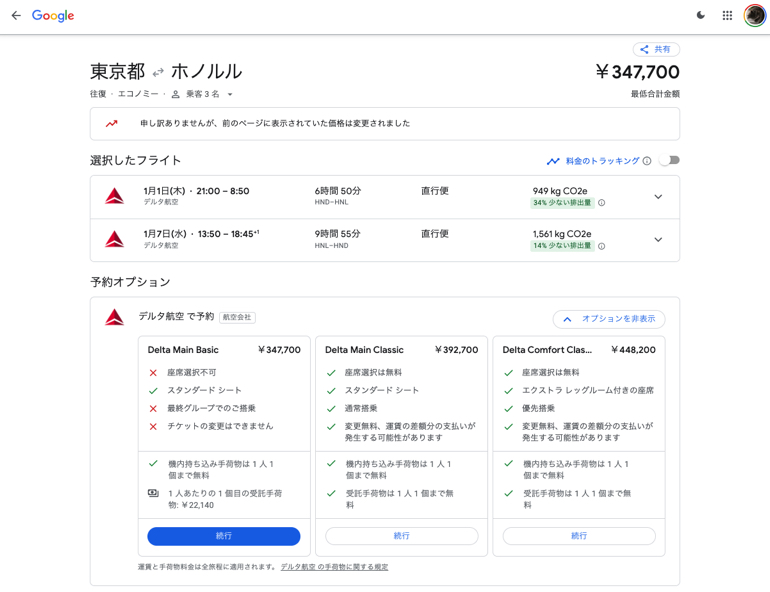Viewport: 770px width, 592px height.
Task: Select the Delta Main Basic title
Action: [x=183, y=350]
